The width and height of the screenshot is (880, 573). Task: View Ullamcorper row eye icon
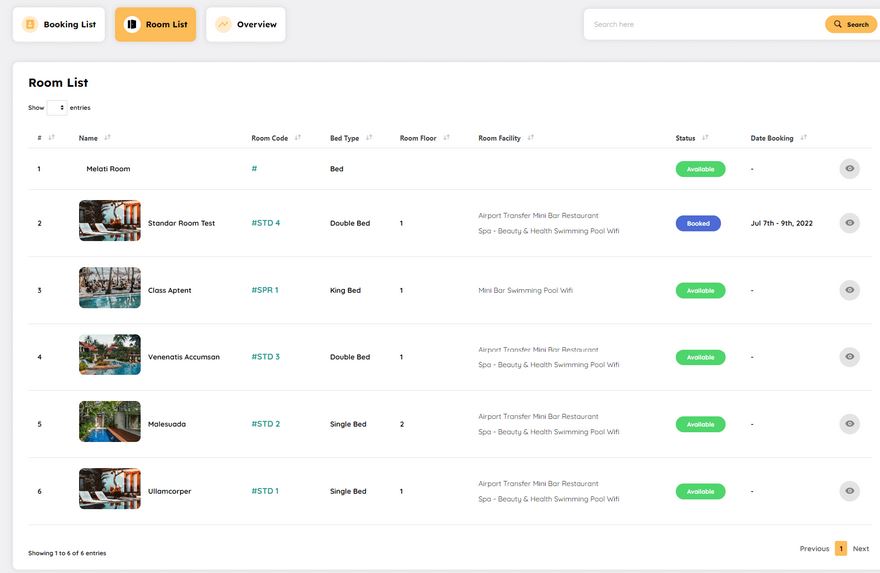tap(850, 491)
